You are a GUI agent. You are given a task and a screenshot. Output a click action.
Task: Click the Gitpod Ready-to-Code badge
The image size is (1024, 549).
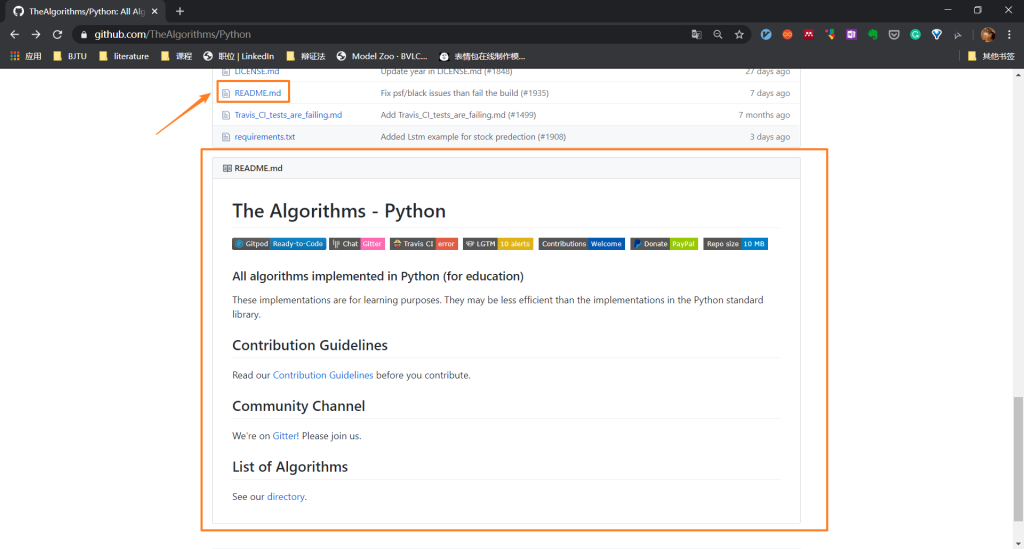[279, 244]
